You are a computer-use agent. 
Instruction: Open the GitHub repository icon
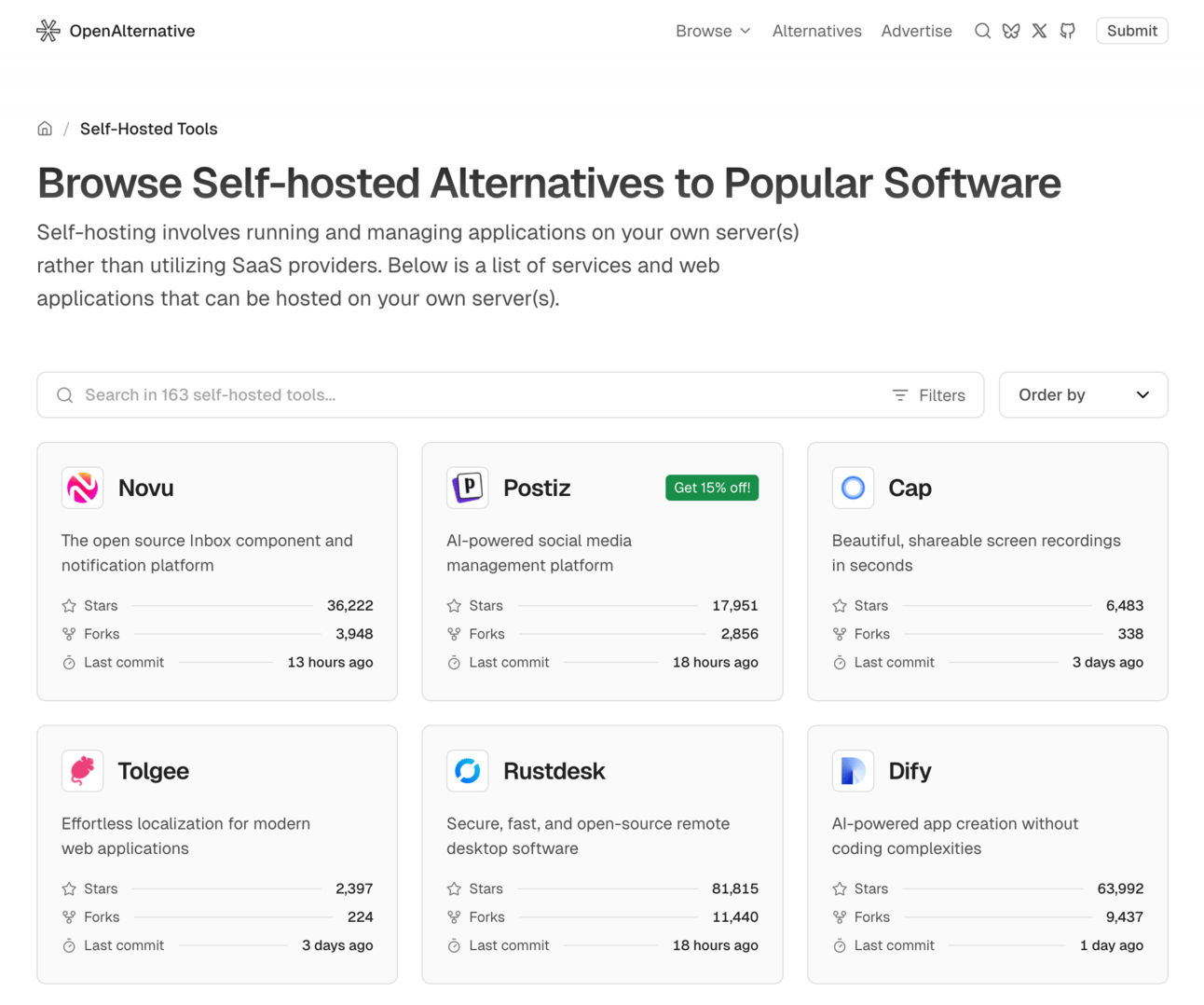coord(1068,31)
